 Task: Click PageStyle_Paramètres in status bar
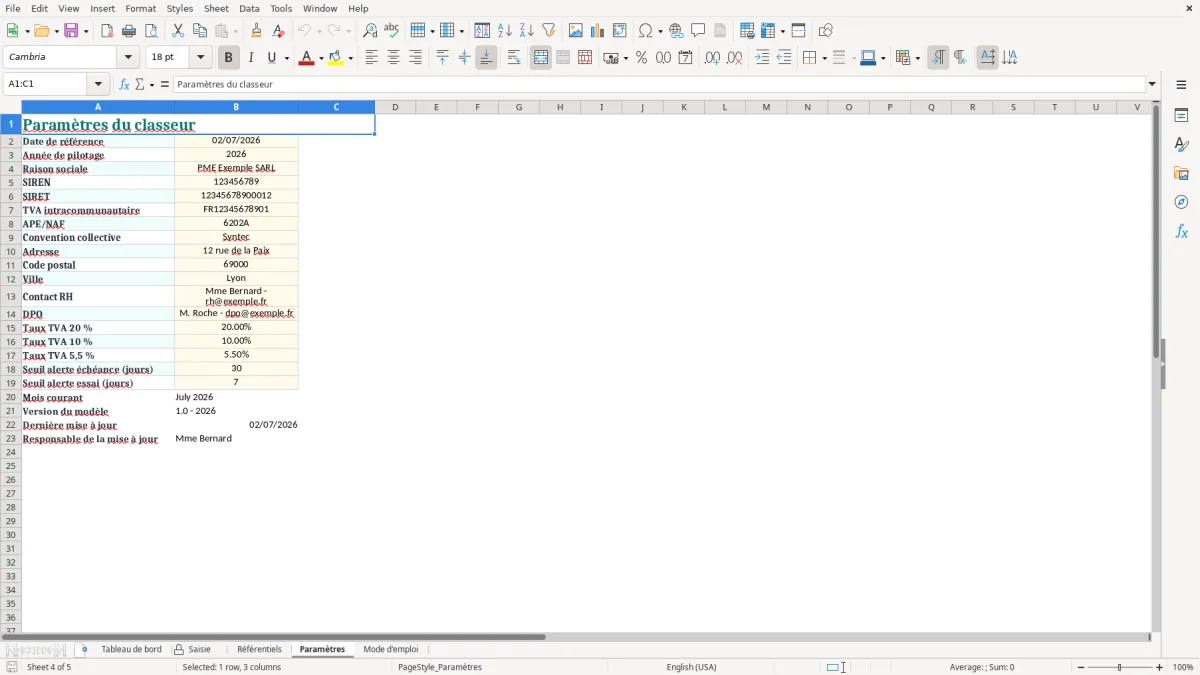440,667
